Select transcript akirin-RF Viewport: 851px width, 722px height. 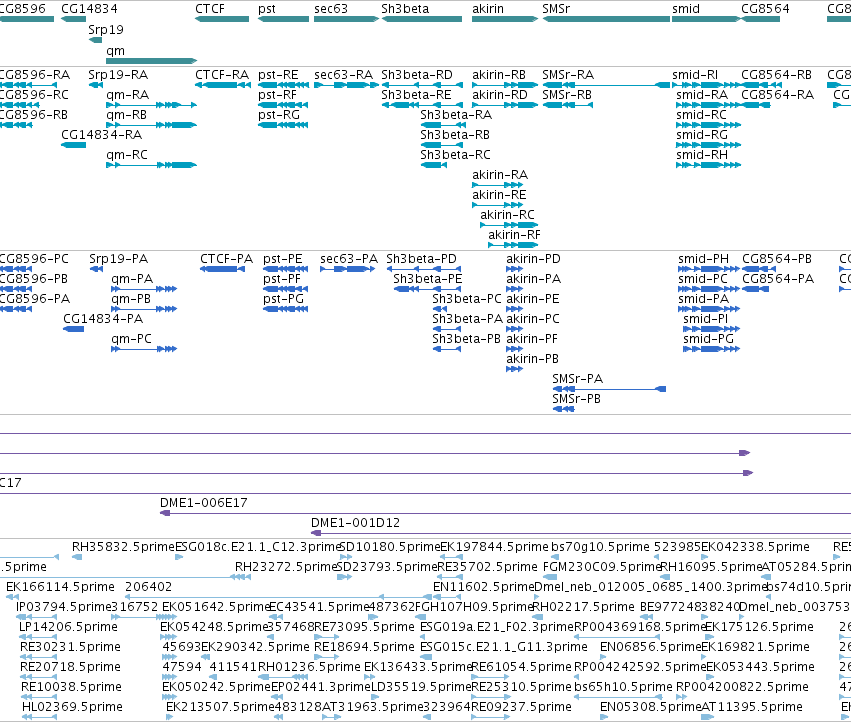click(x=513, y=245)
